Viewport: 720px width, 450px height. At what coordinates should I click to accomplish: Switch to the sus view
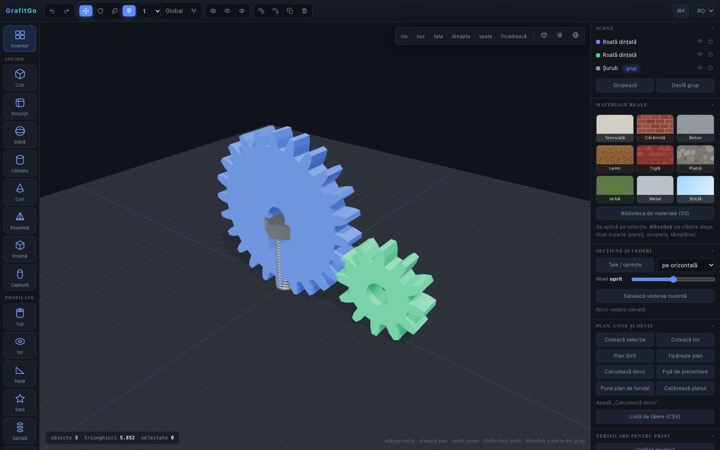tap(421, 36)
